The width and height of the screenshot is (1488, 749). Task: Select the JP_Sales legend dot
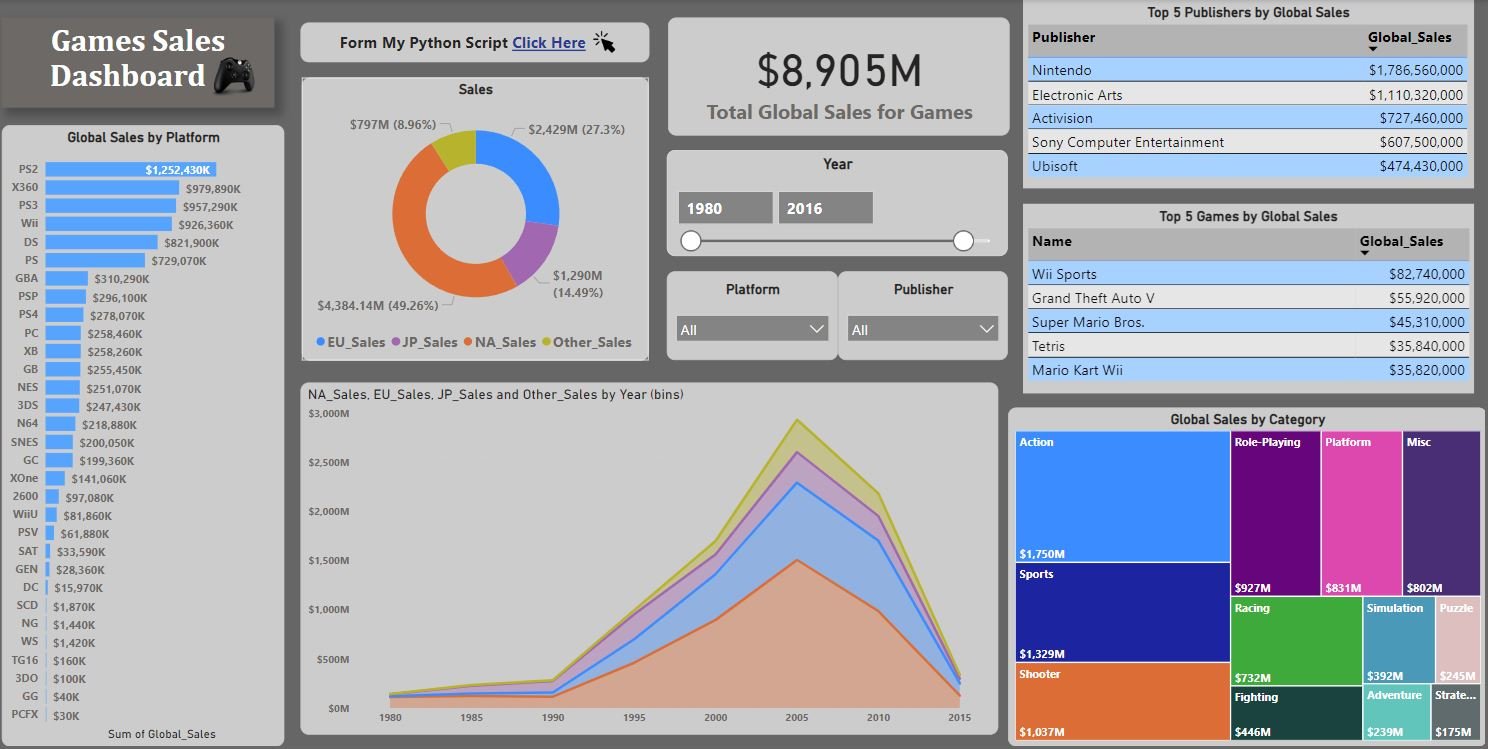395,342
